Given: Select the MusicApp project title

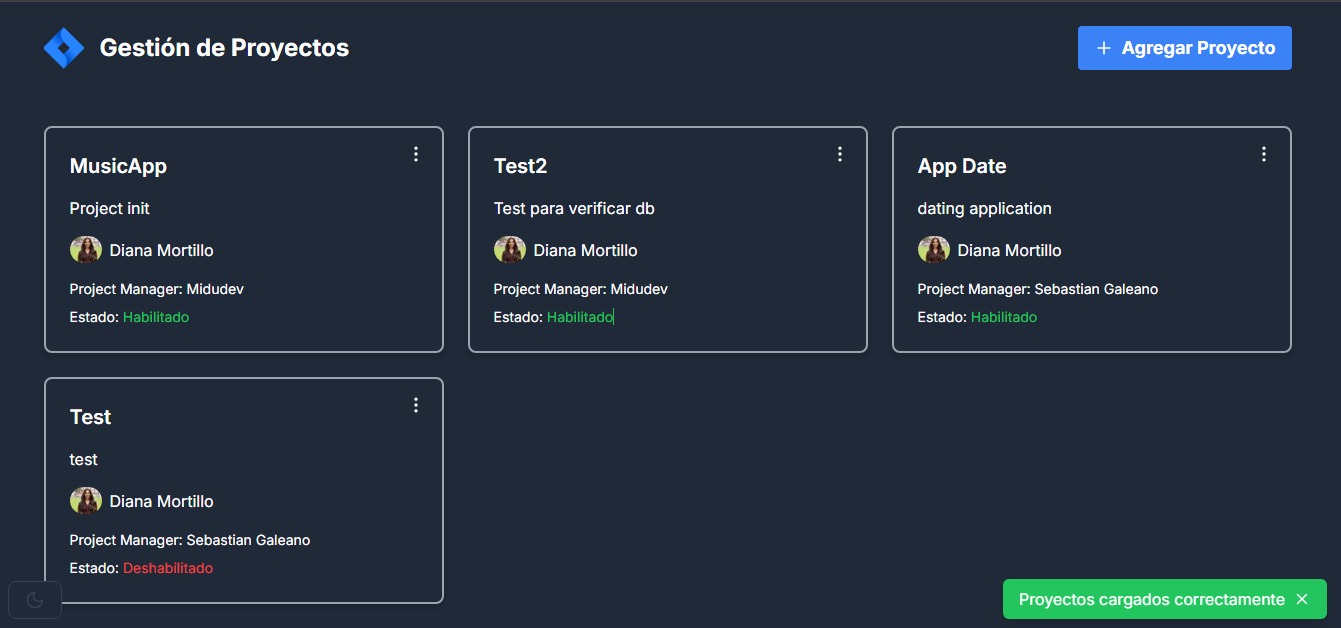Looking at the screenshot, I should [x=118, y=165].
